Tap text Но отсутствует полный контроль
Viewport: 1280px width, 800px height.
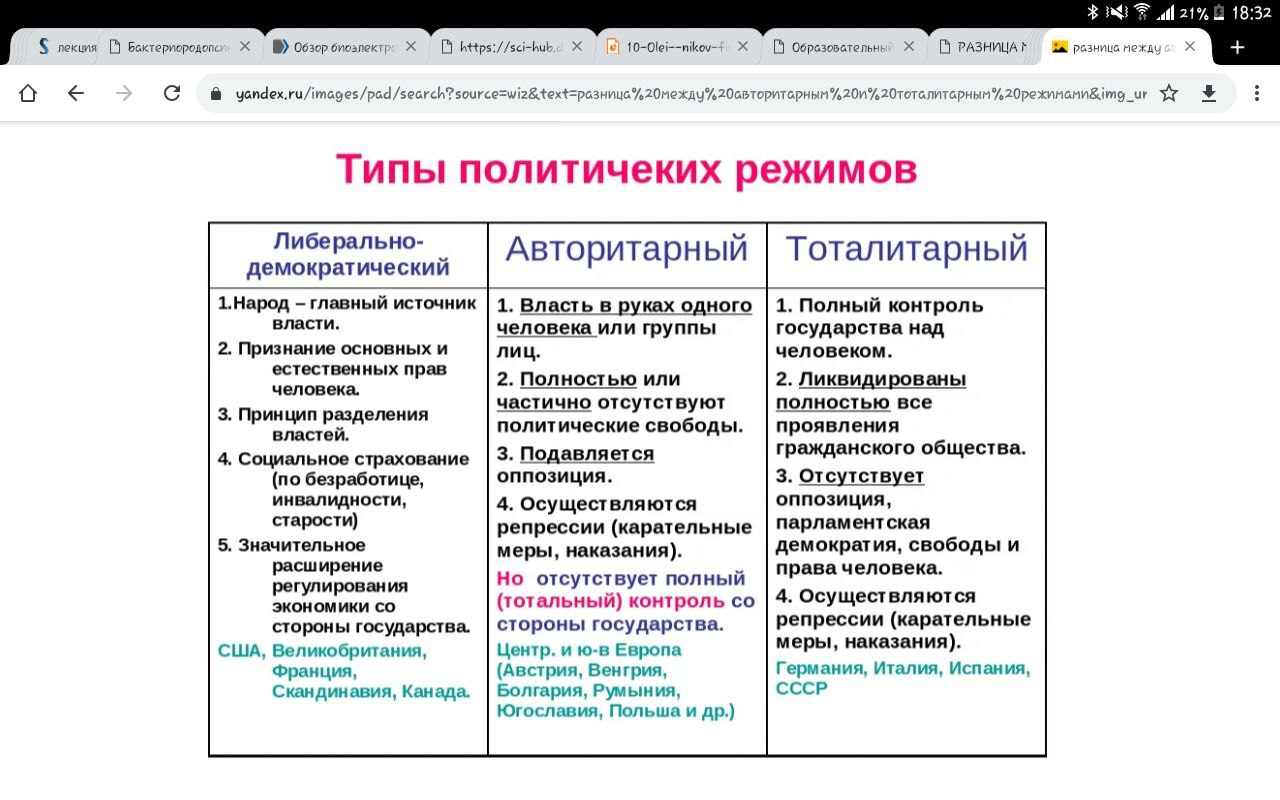[626, 601]
